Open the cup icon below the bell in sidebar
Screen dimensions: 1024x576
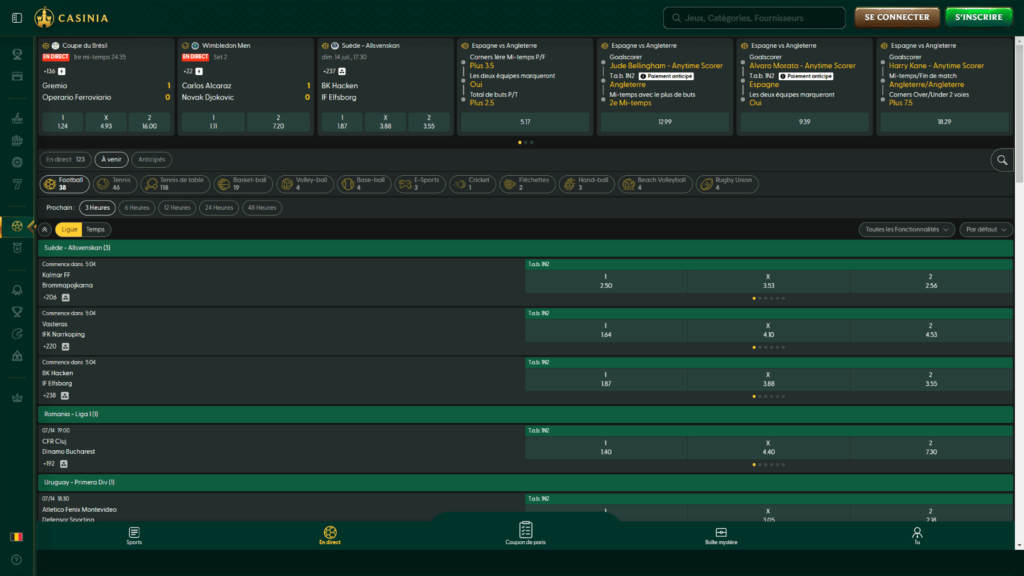[x=17, y=312]
